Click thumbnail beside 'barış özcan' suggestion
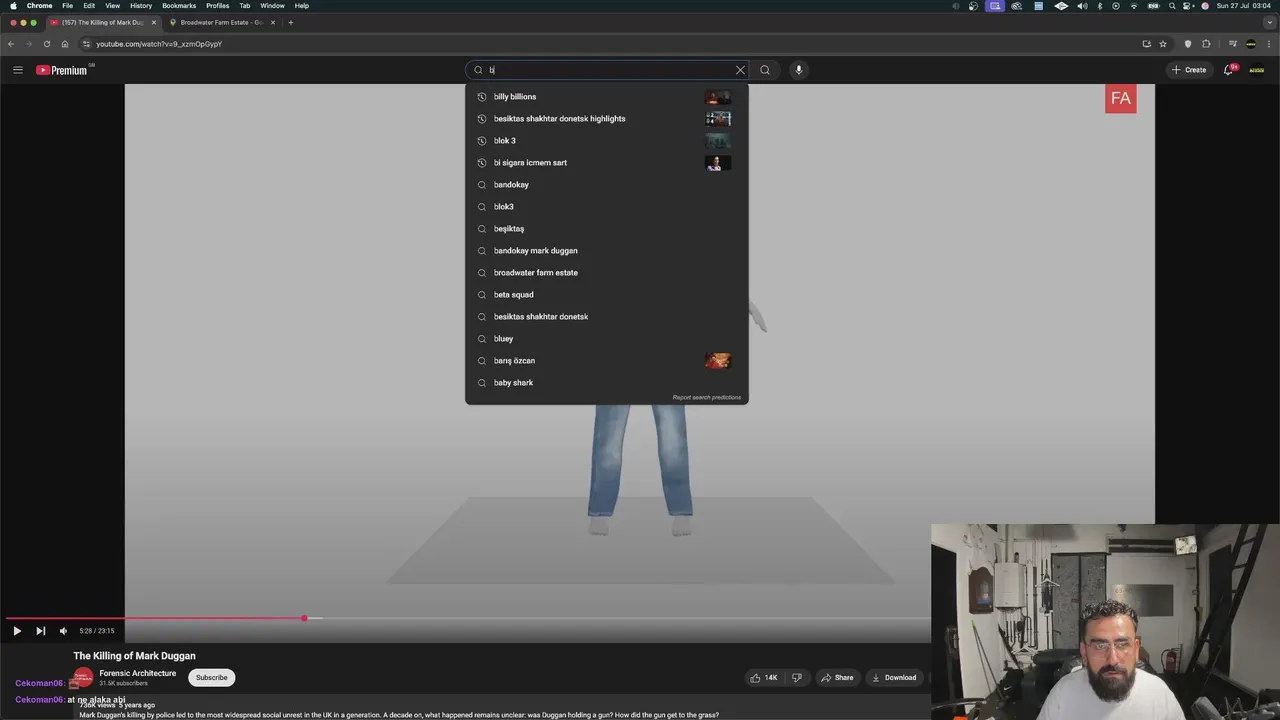 click(718, 361)
